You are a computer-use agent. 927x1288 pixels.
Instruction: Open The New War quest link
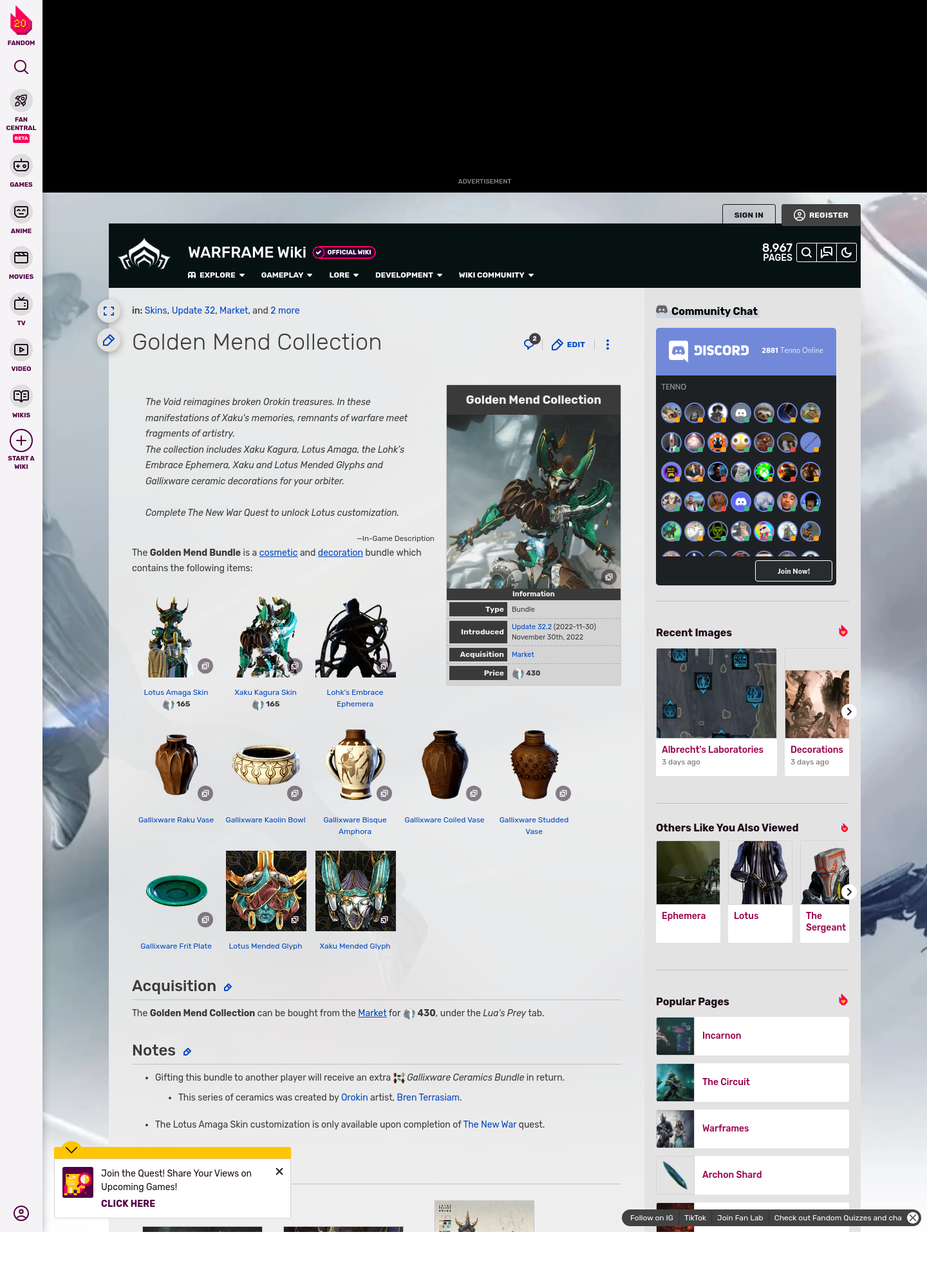click(x=490, y=1124)
